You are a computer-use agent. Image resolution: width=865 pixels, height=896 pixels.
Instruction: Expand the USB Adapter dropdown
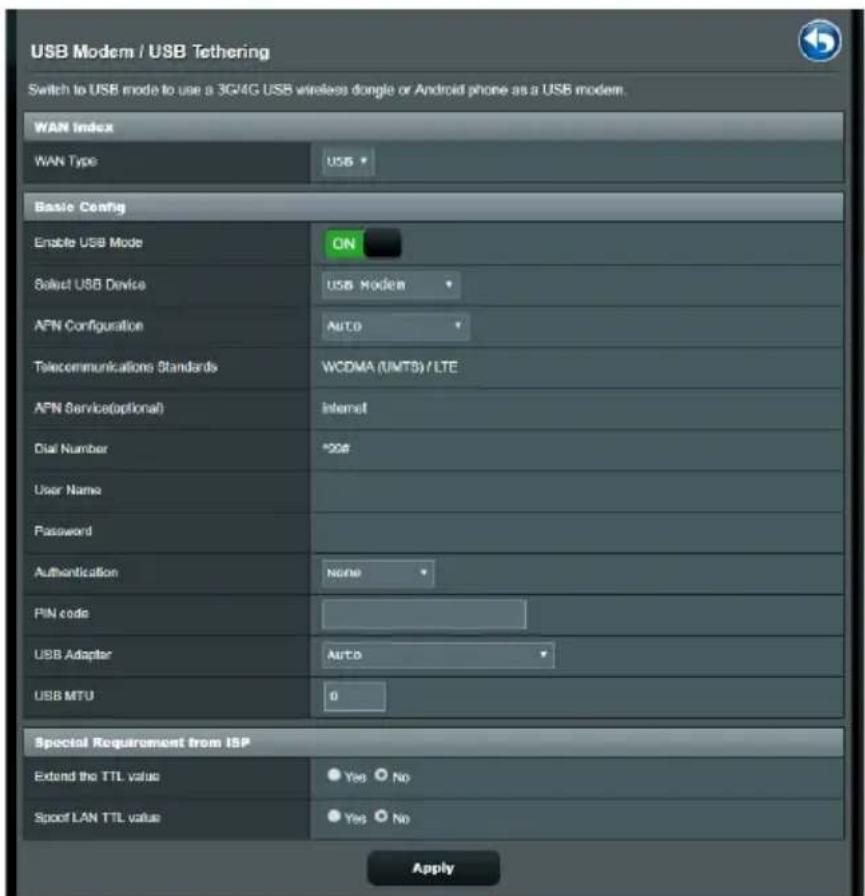click(438, 655)
